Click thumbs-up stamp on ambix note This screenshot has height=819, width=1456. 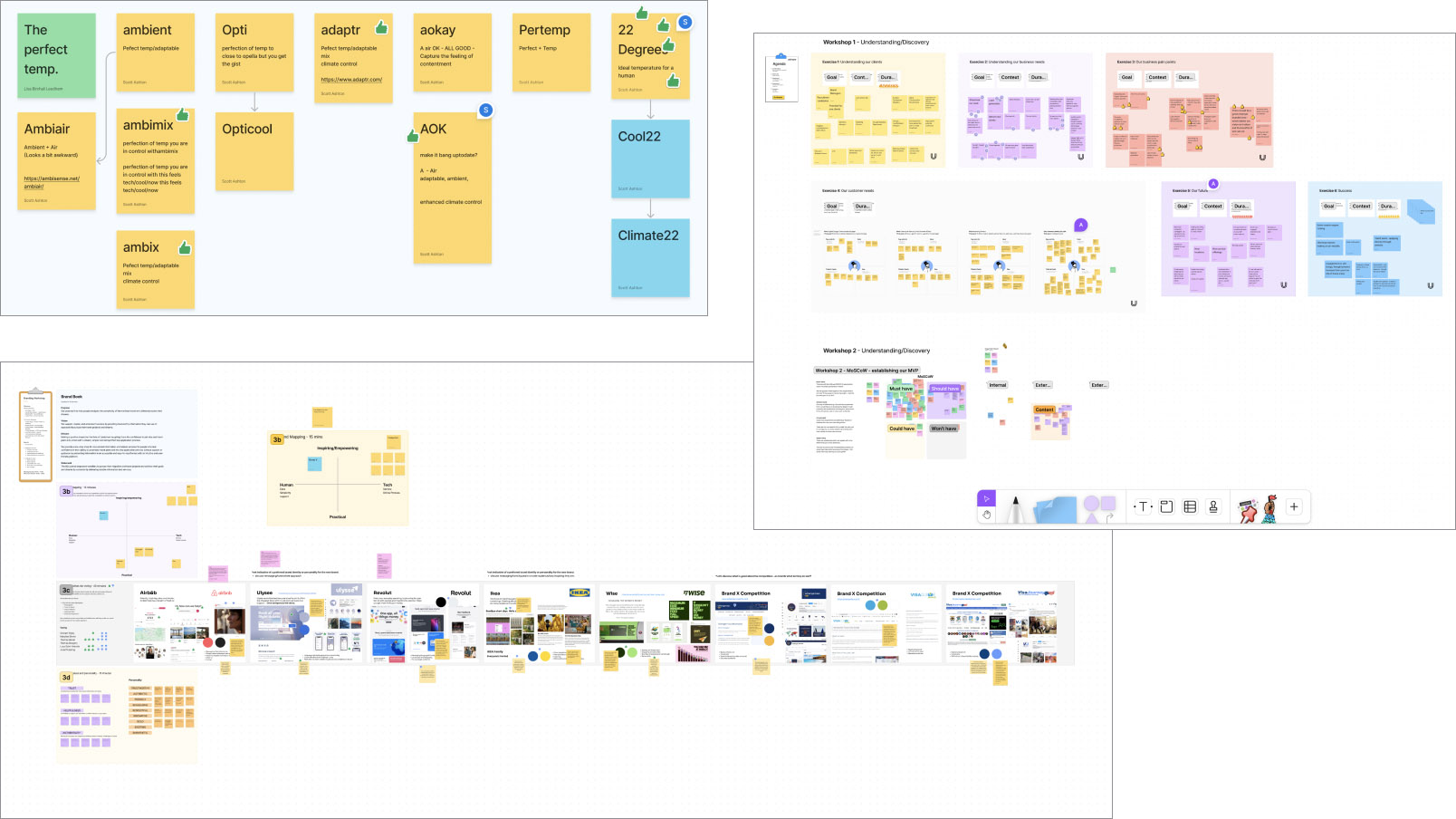coord(185,247)
